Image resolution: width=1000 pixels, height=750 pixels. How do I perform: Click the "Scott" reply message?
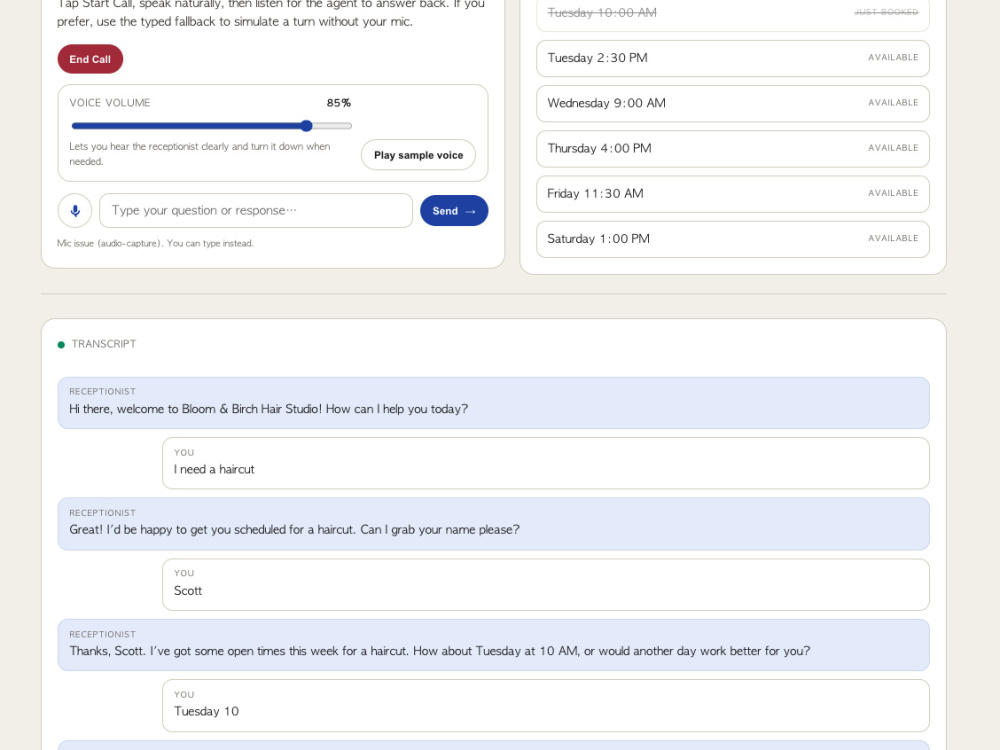coord(546,585)
